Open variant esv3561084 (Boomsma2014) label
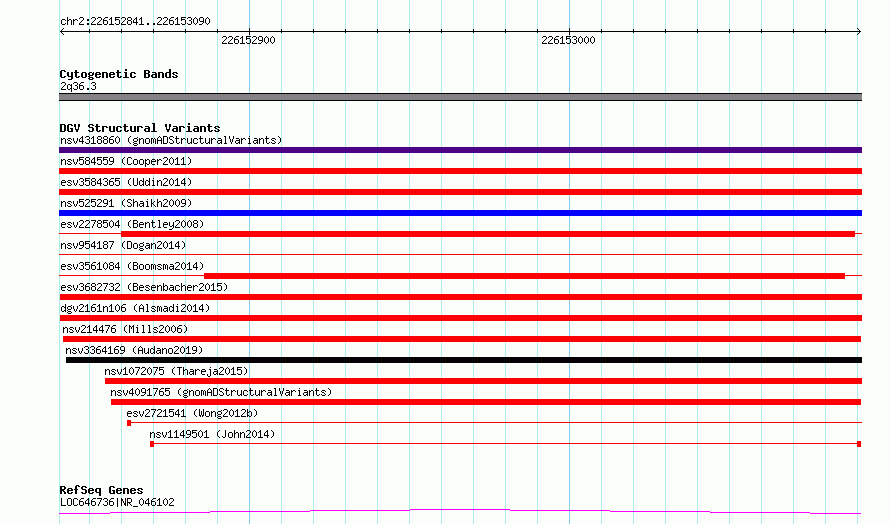The image size is (890, 524). point(132,266)
